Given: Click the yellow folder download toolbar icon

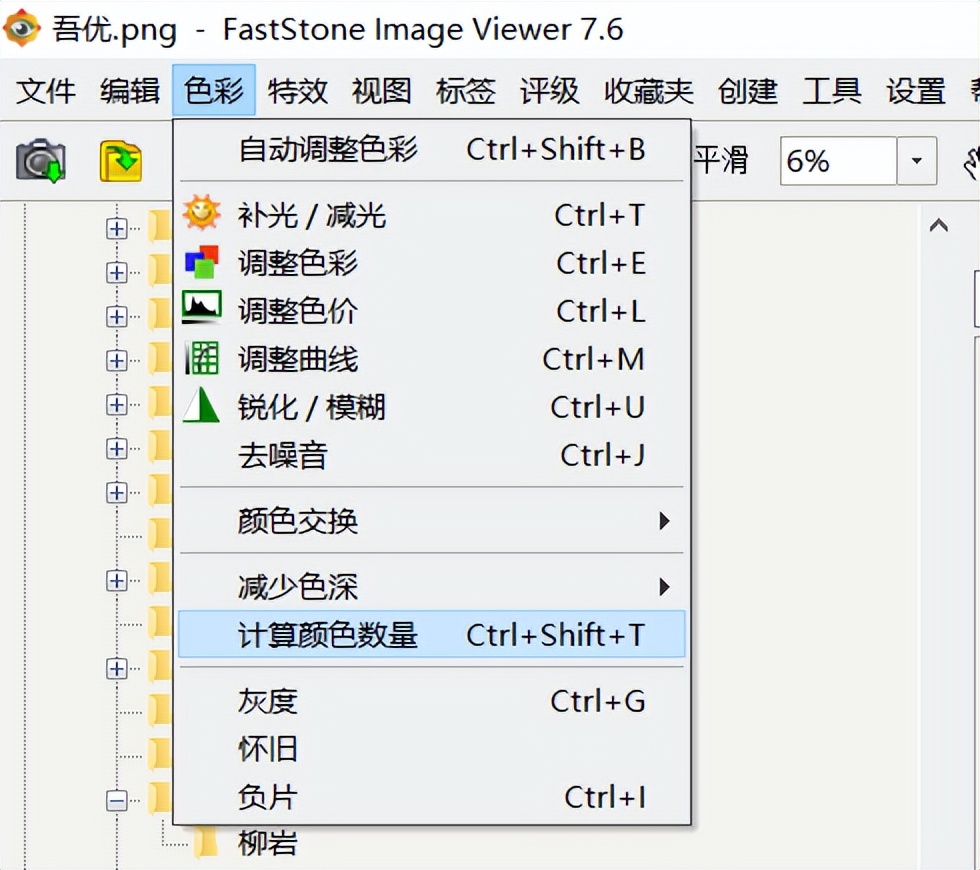Looking at the screenshot, I should pyautogui.click(x=120, y=161).
